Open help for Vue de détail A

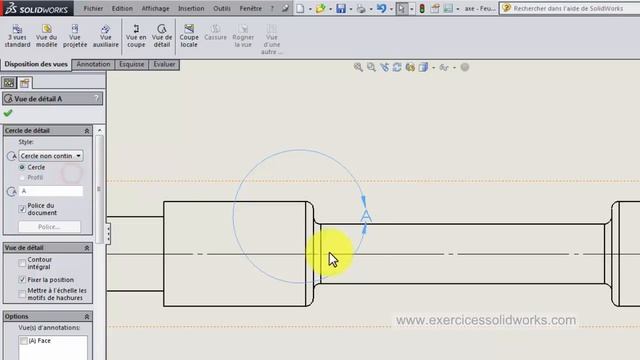click(x=96, y=98)
